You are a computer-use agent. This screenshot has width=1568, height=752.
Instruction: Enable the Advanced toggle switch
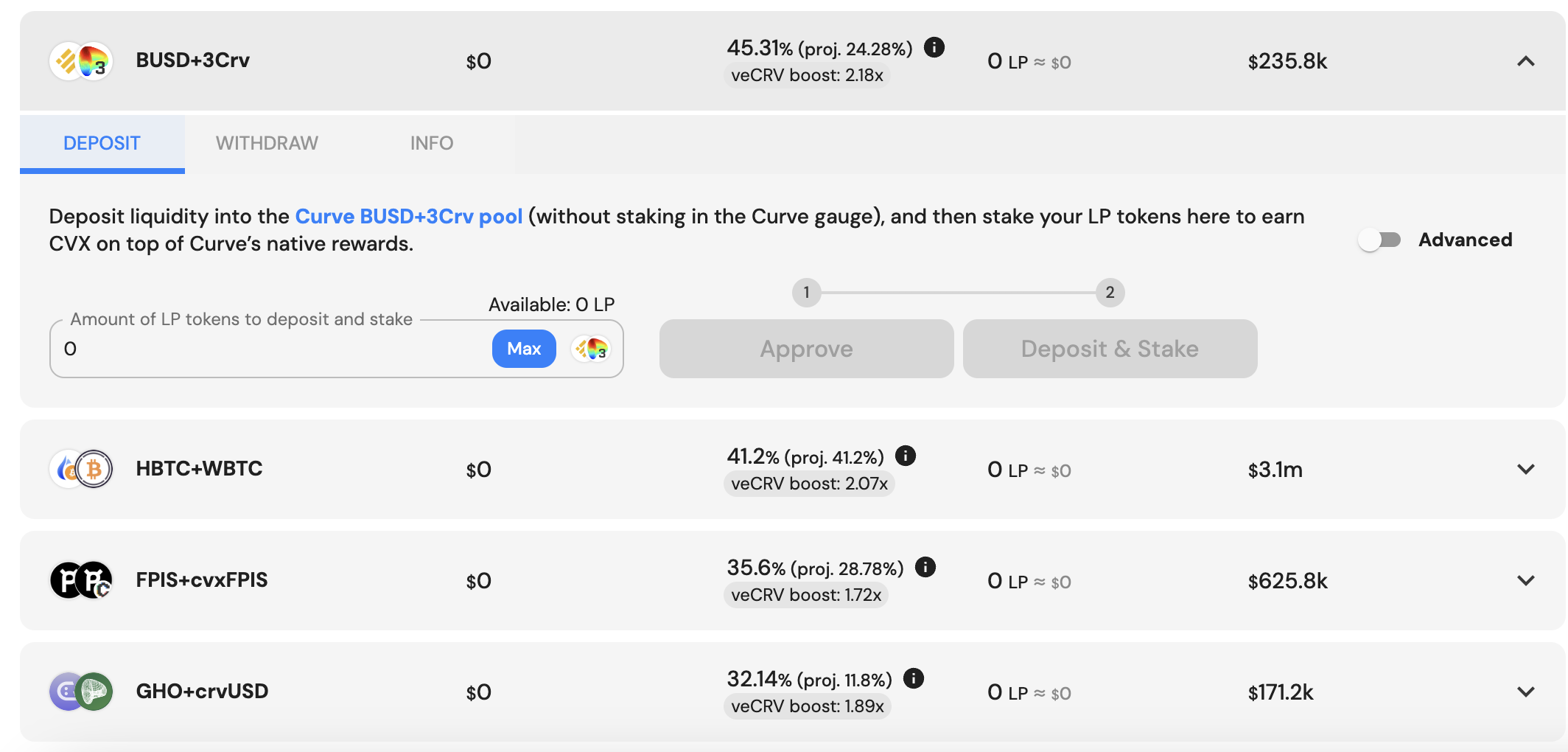(x=1379, y=240)
